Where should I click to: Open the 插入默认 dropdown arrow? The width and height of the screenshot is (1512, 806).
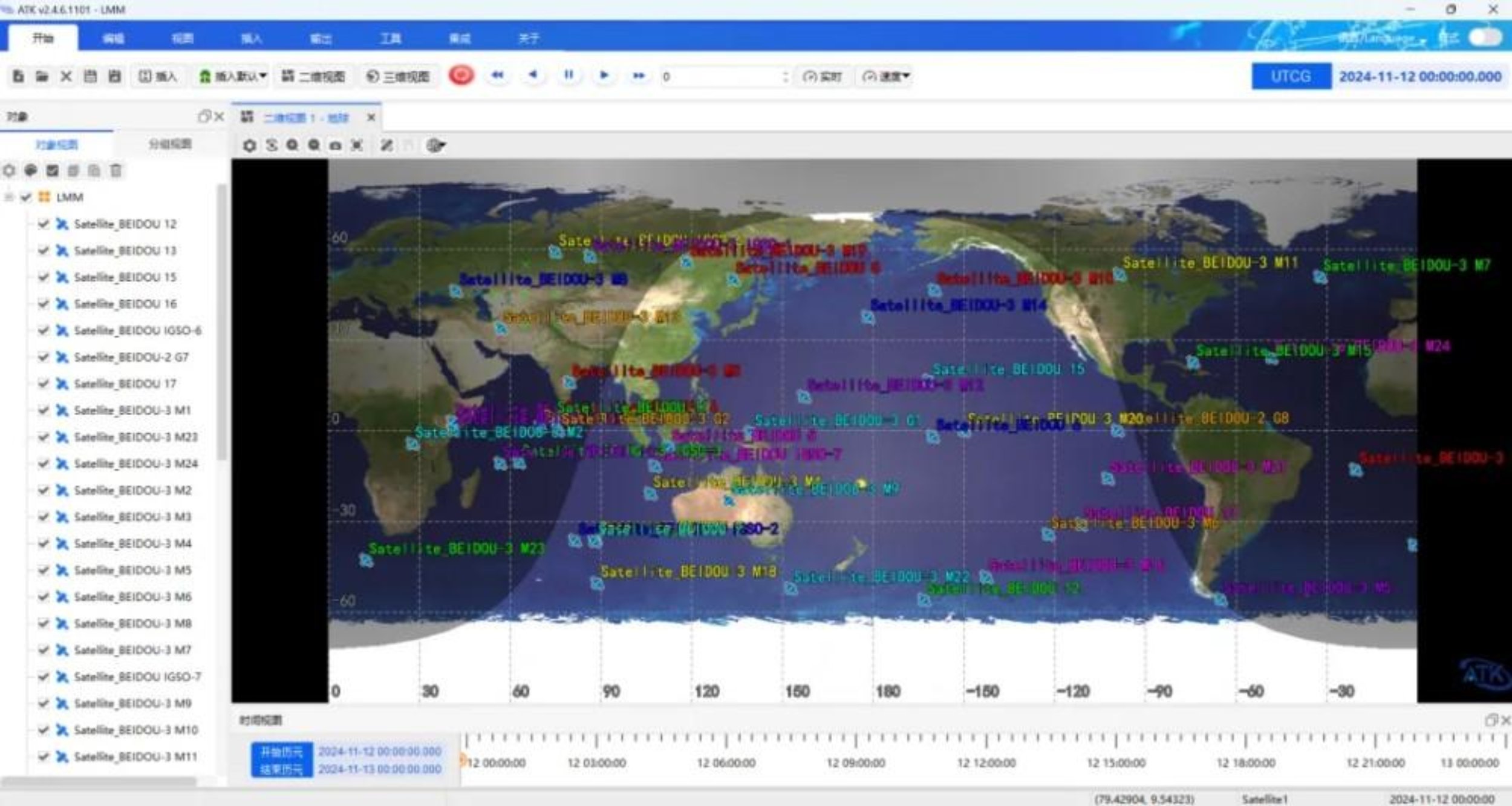pos(262,76)
